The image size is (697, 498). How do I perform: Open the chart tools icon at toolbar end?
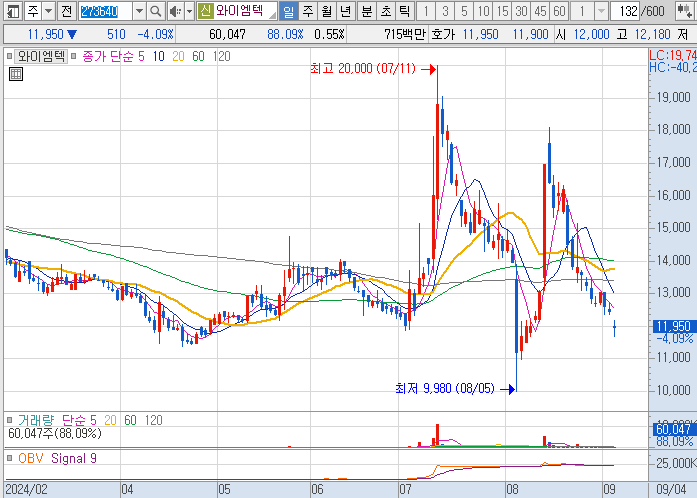coord(685,11)
